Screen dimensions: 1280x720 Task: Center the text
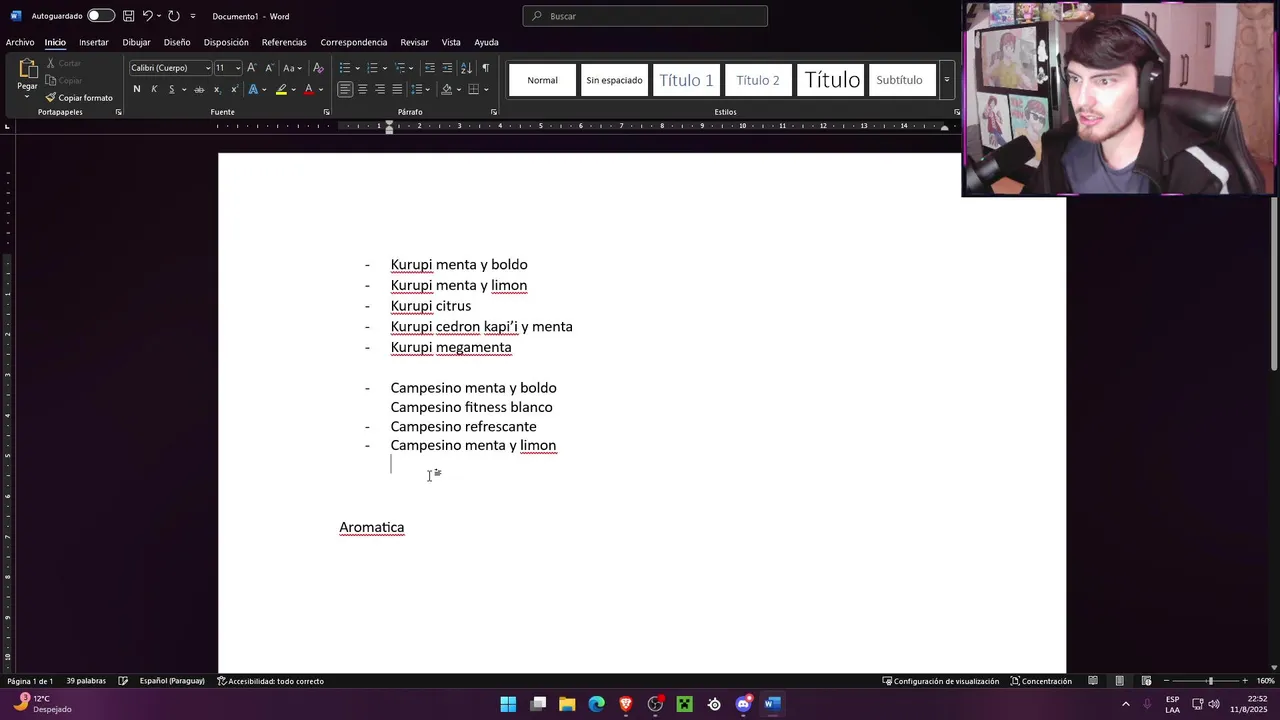pos(362,89)
